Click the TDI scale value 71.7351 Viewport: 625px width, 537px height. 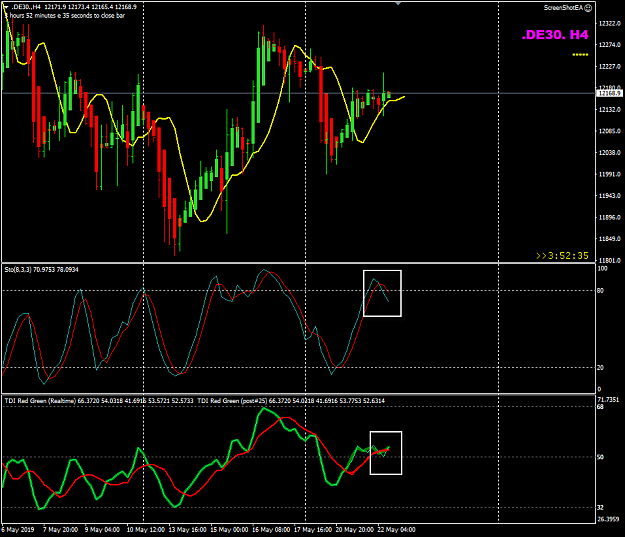[x=608, y=400]
